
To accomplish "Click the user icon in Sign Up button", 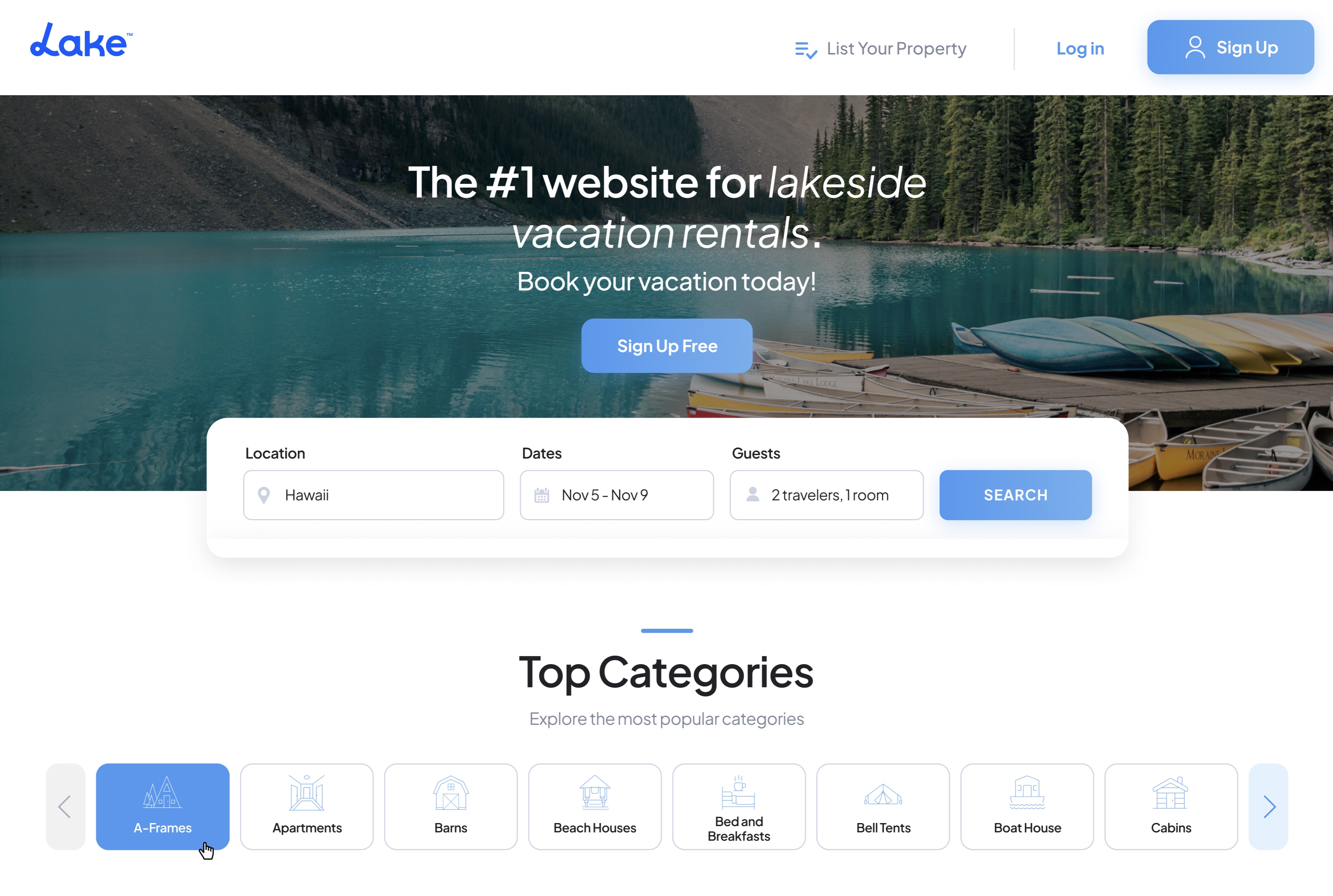I will tap(1195, 48).
